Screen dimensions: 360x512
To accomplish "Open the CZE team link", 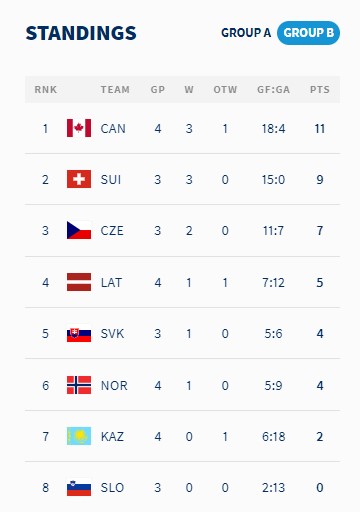I will (x=112, y=230).
